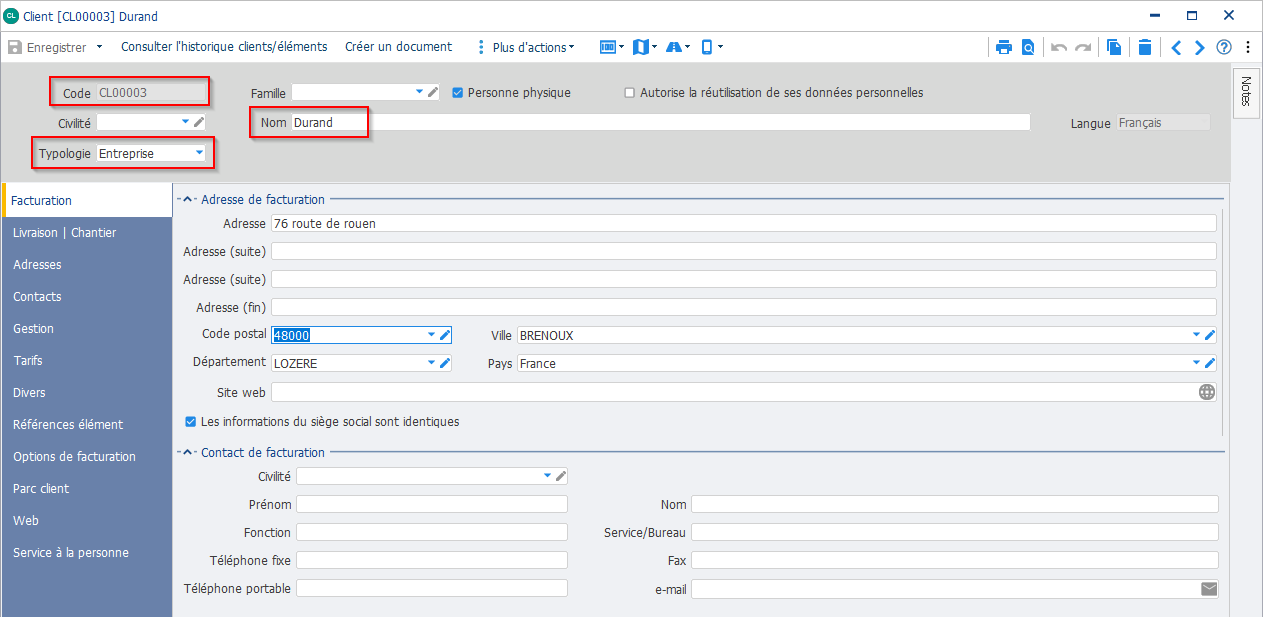Select the Livraison | Chantier tab
The image size is (1263, 617).
pos(87,232)
